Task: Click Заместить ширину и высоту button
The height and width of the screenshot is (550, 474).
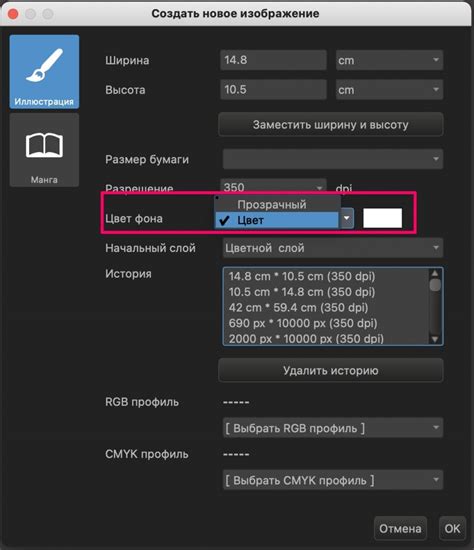Action: [331, 125]
